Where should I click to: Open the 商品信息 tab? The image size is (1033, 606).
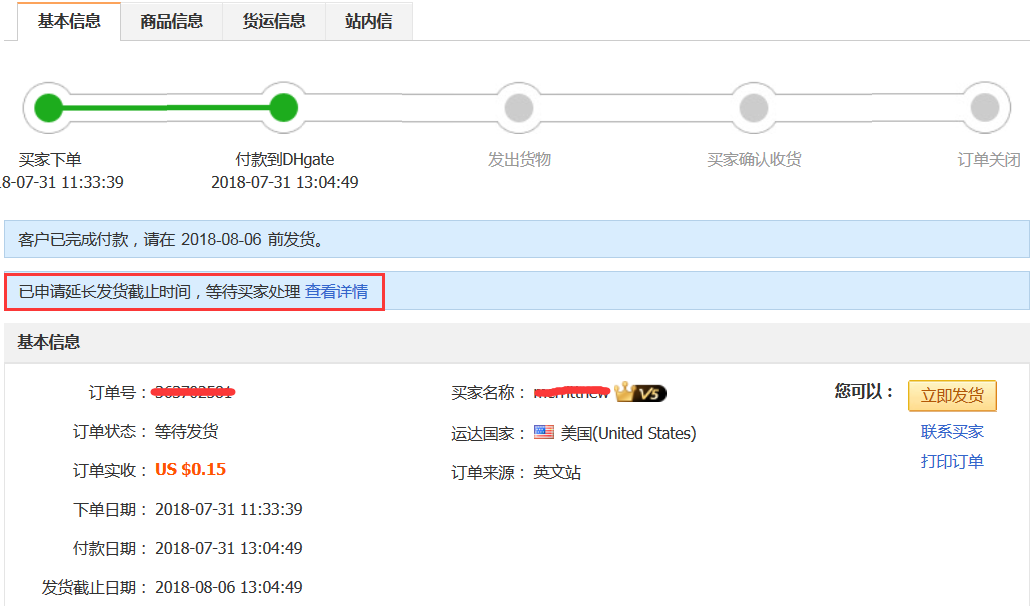click(x=171, y=21)
